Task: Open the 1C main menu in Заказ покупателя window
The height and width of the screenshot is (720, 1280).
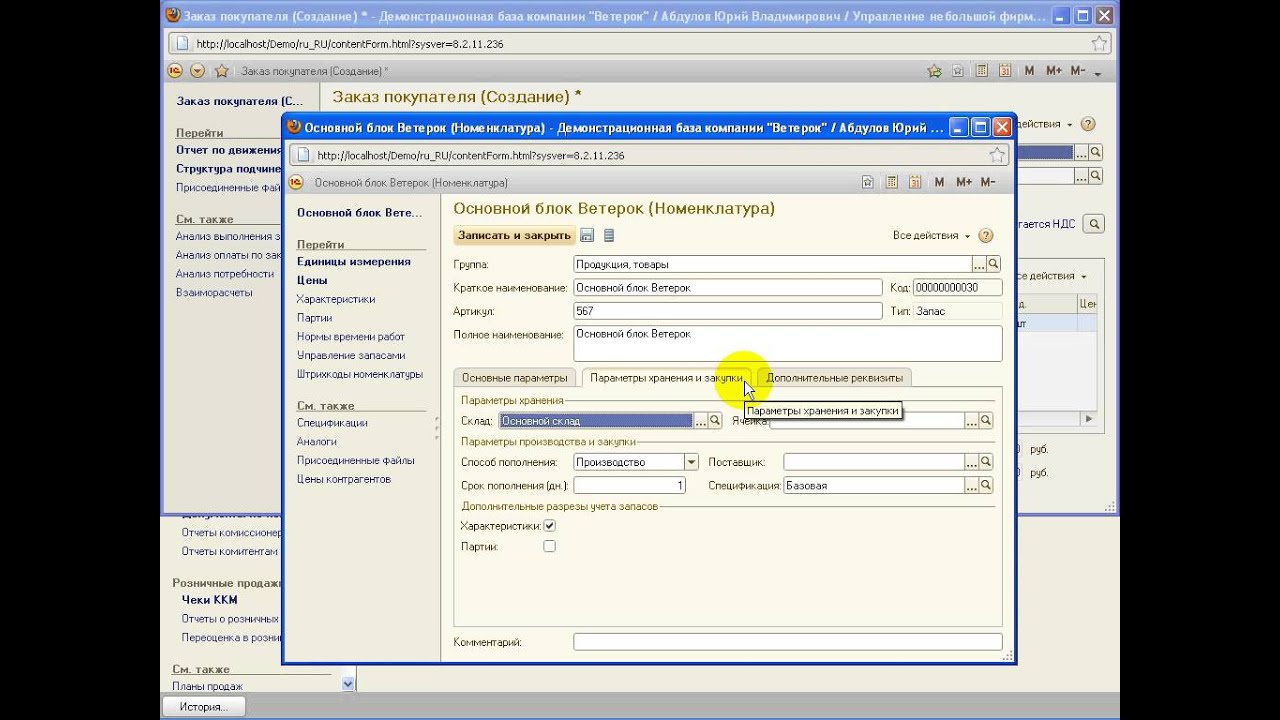Action: [175, 70]
